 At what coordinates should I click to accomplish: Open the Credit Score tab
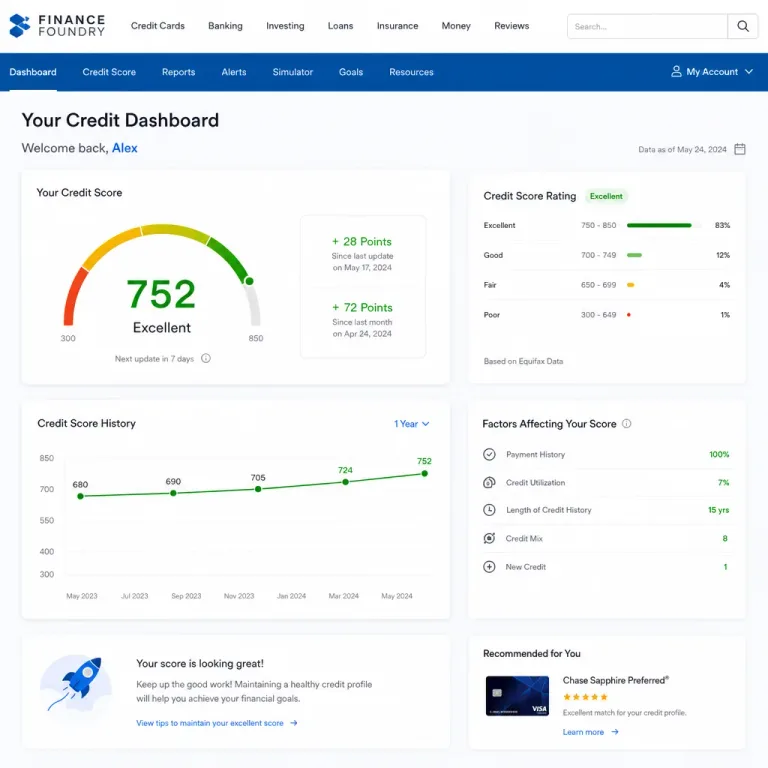click(x=109, y=72)
